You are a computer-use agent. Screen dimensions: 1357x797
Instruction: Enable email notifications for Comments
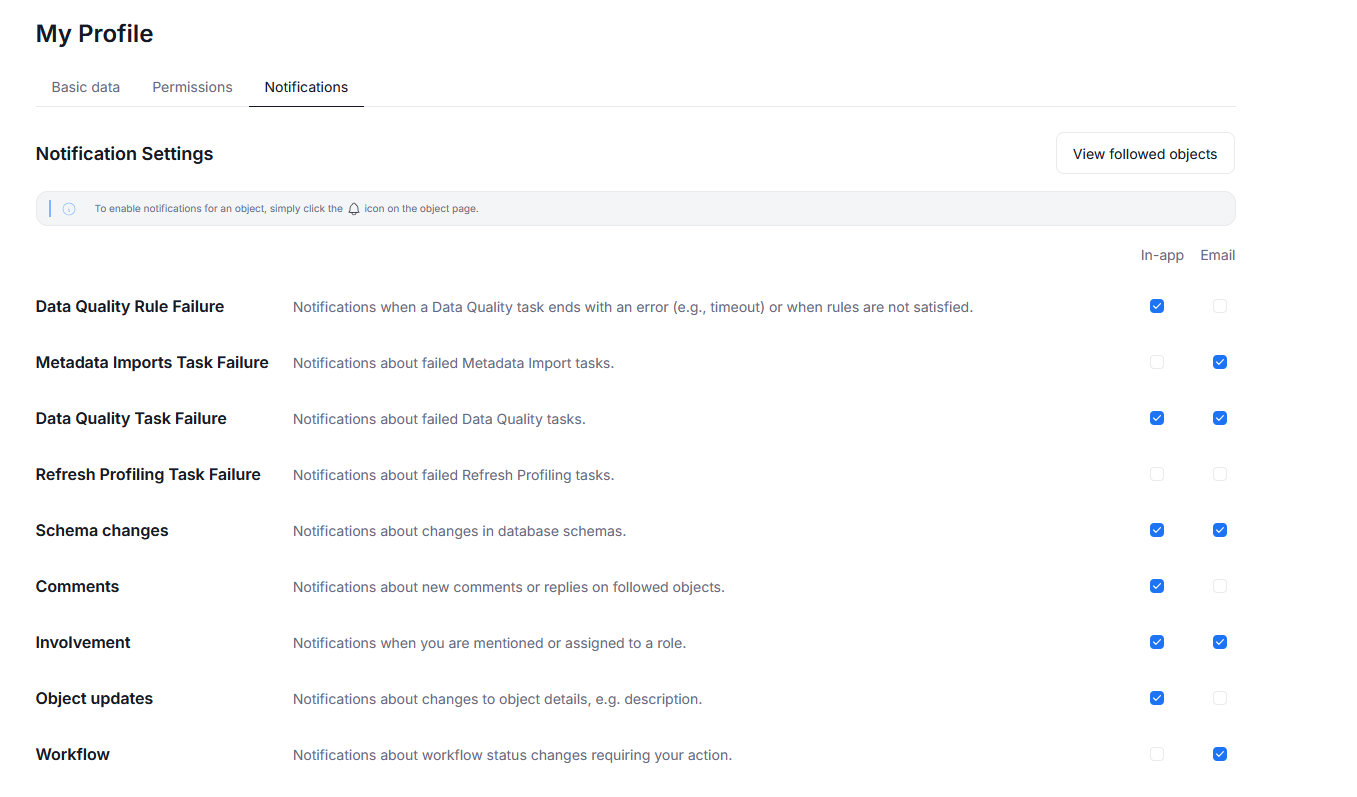[1220, 586]
